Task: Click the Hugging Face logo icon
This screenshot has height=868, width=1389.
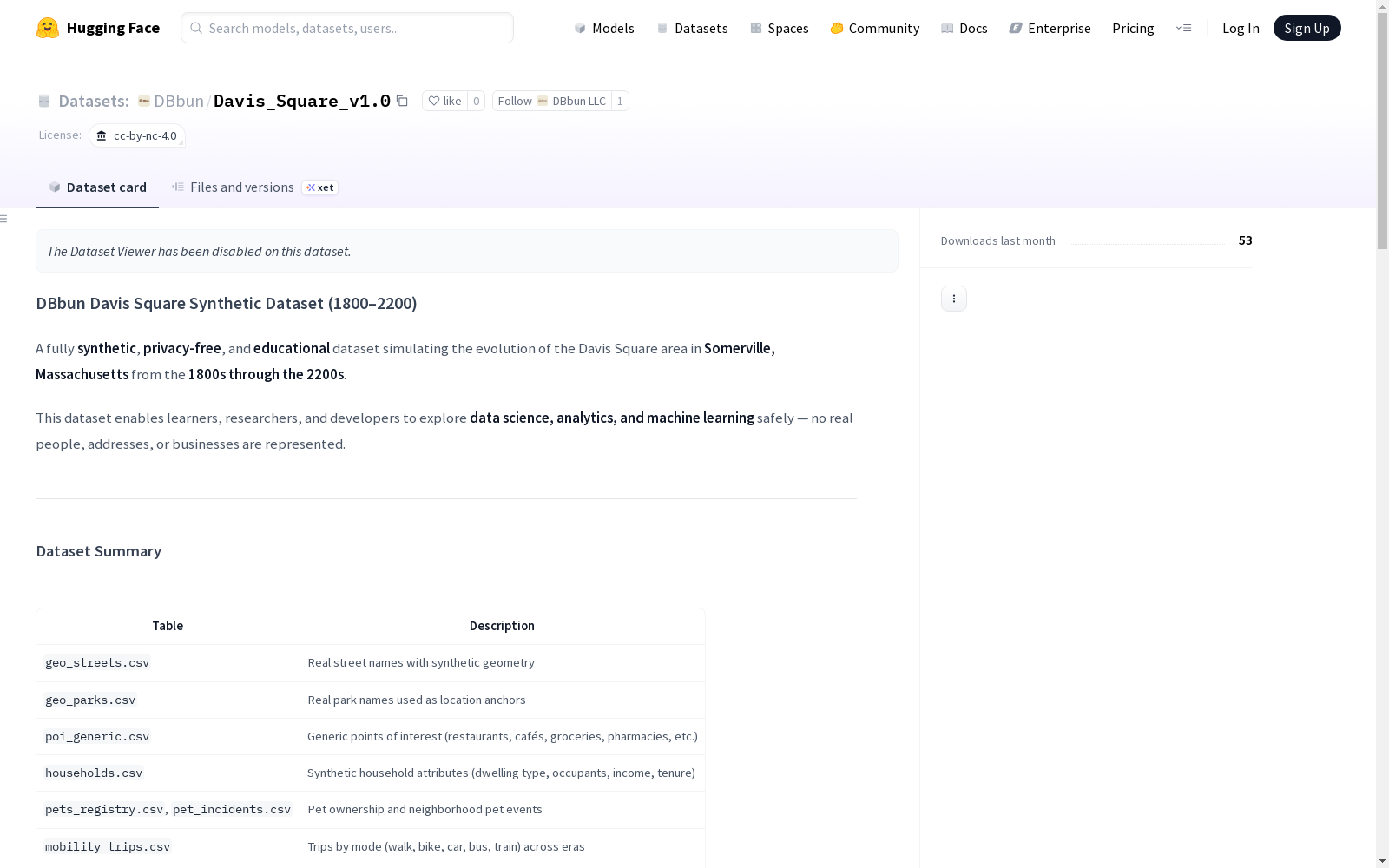Action: tap(48, 28)
